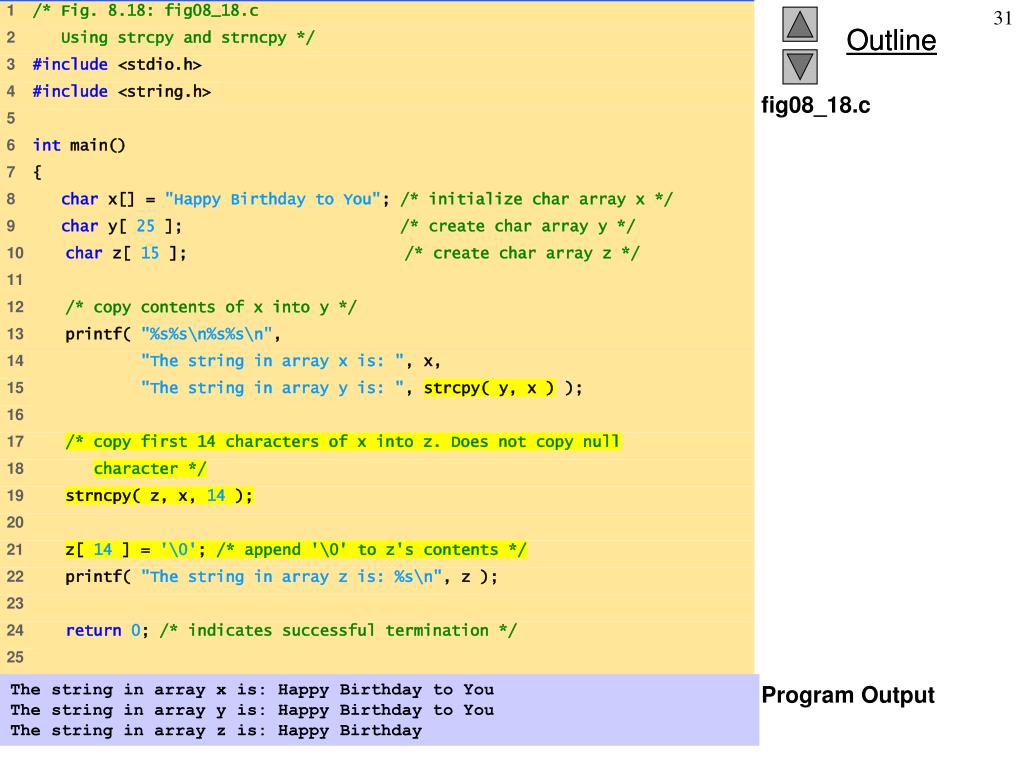Click the highlighted strcpy( y, x ) call
The image size is (1024, 768).
coord(488,388)
